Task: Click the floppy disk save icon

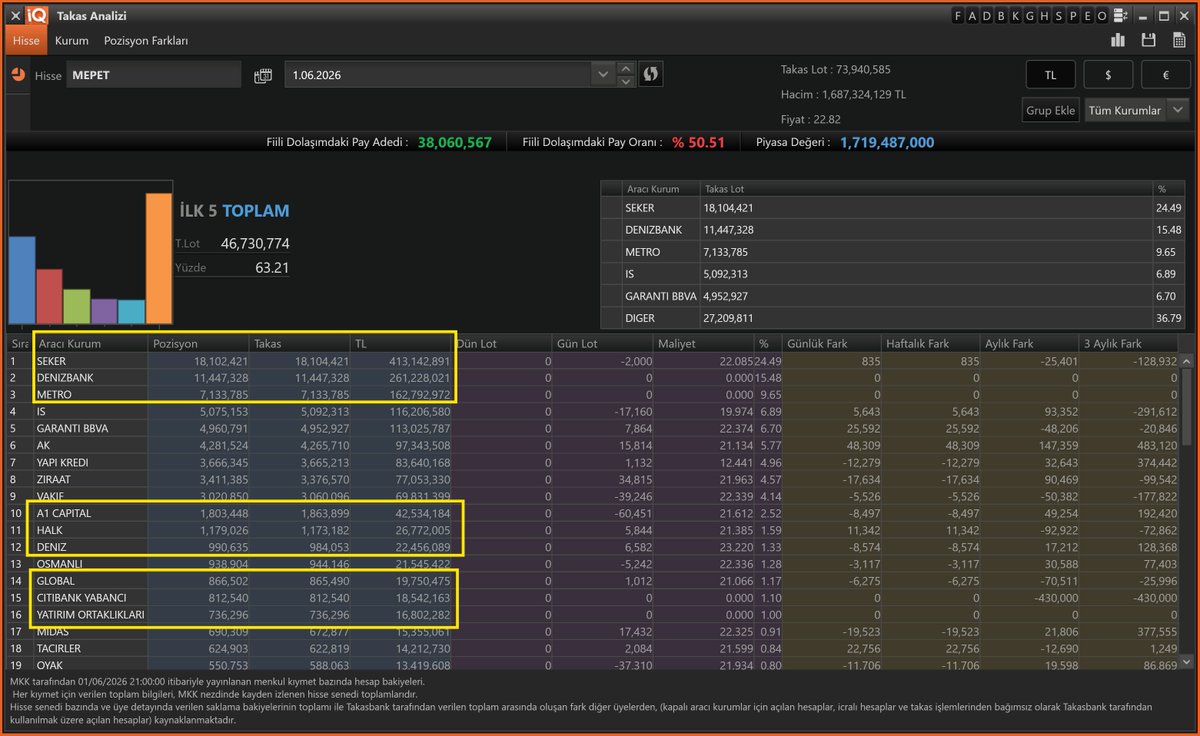Action: (1149, 40)
